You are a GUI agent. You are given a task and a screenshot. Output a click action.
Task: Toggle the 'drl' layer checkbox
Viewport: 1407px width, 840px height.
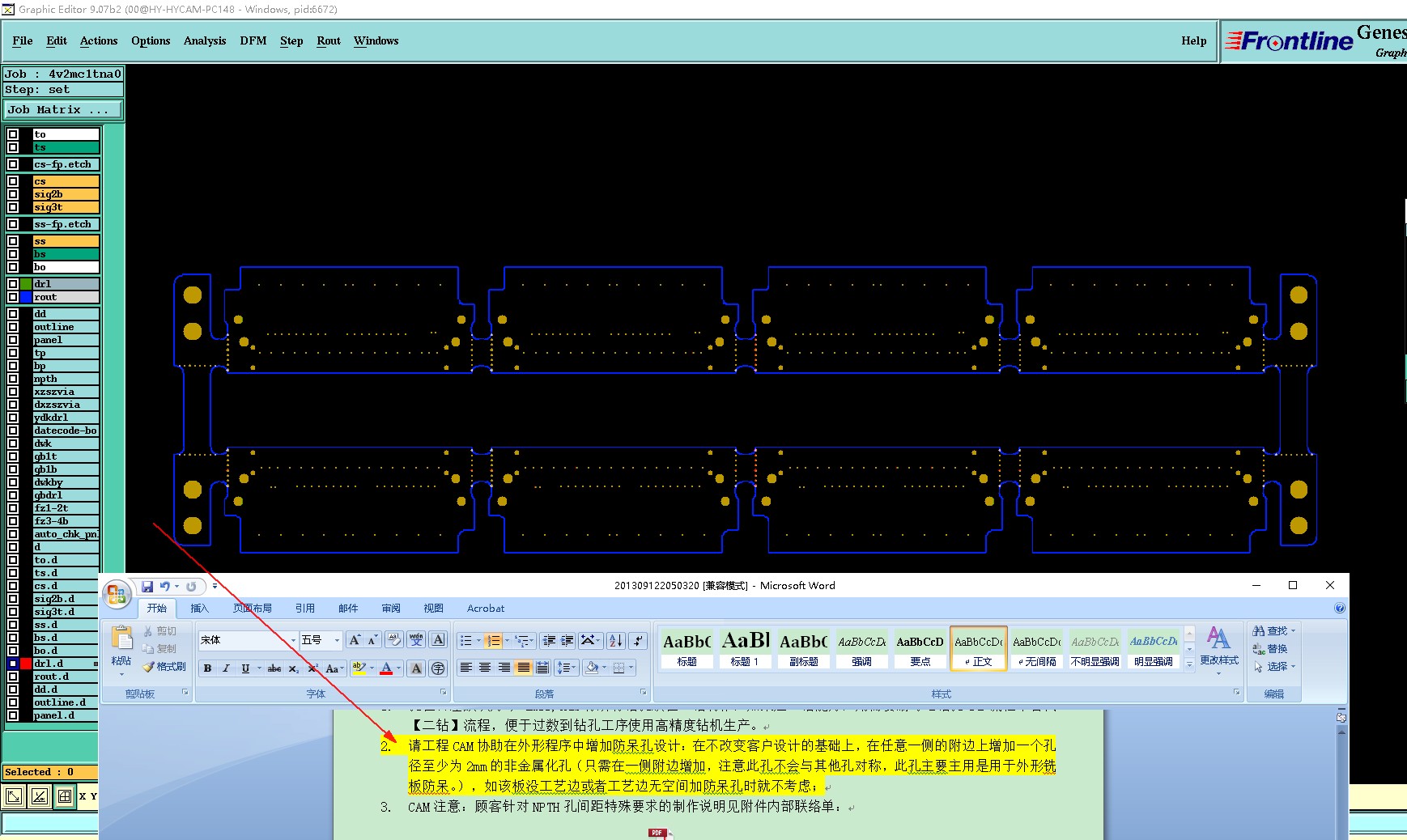coord(13,284)
